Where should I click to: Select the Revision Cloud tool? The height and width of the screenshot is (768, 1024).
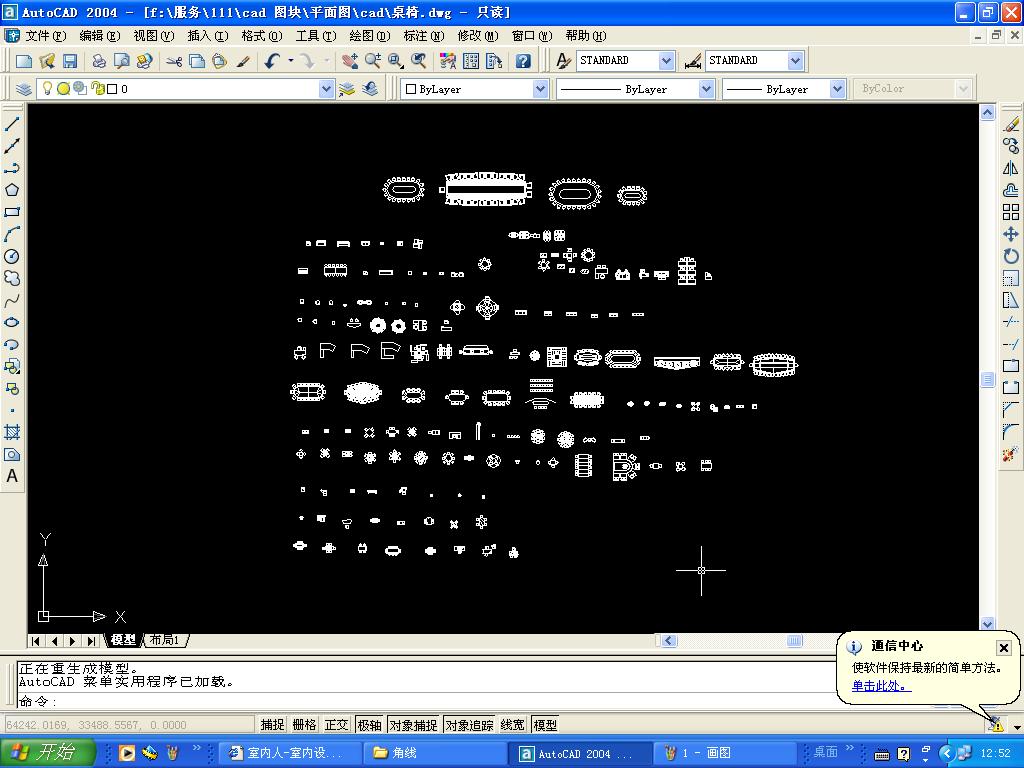tap(12, 279)
